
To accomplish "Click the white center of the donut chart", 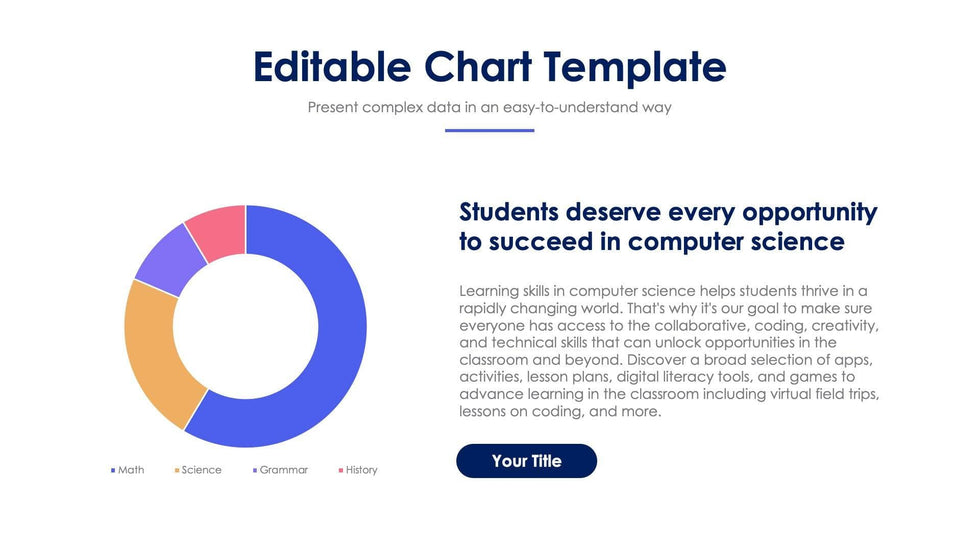I will (245, 327).
